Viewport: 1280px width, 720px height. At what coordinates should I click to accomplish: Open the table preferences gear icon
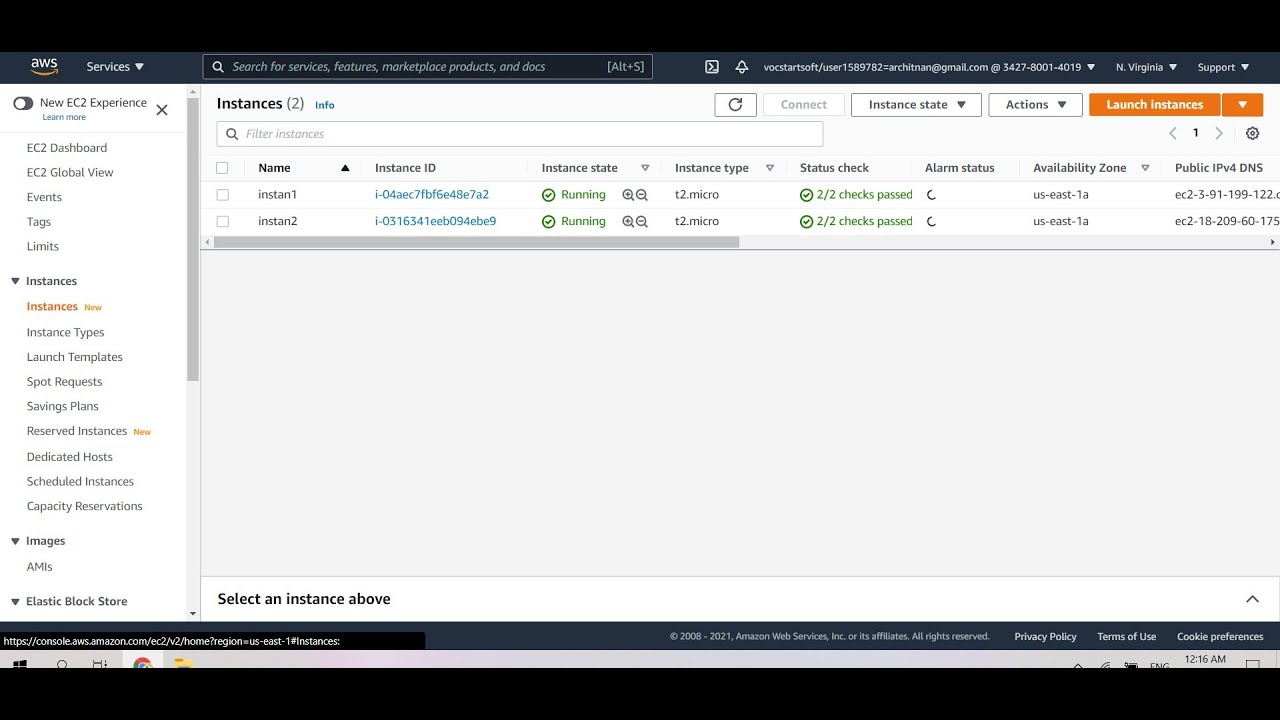pyautogui.click(x=1252, y=133)
